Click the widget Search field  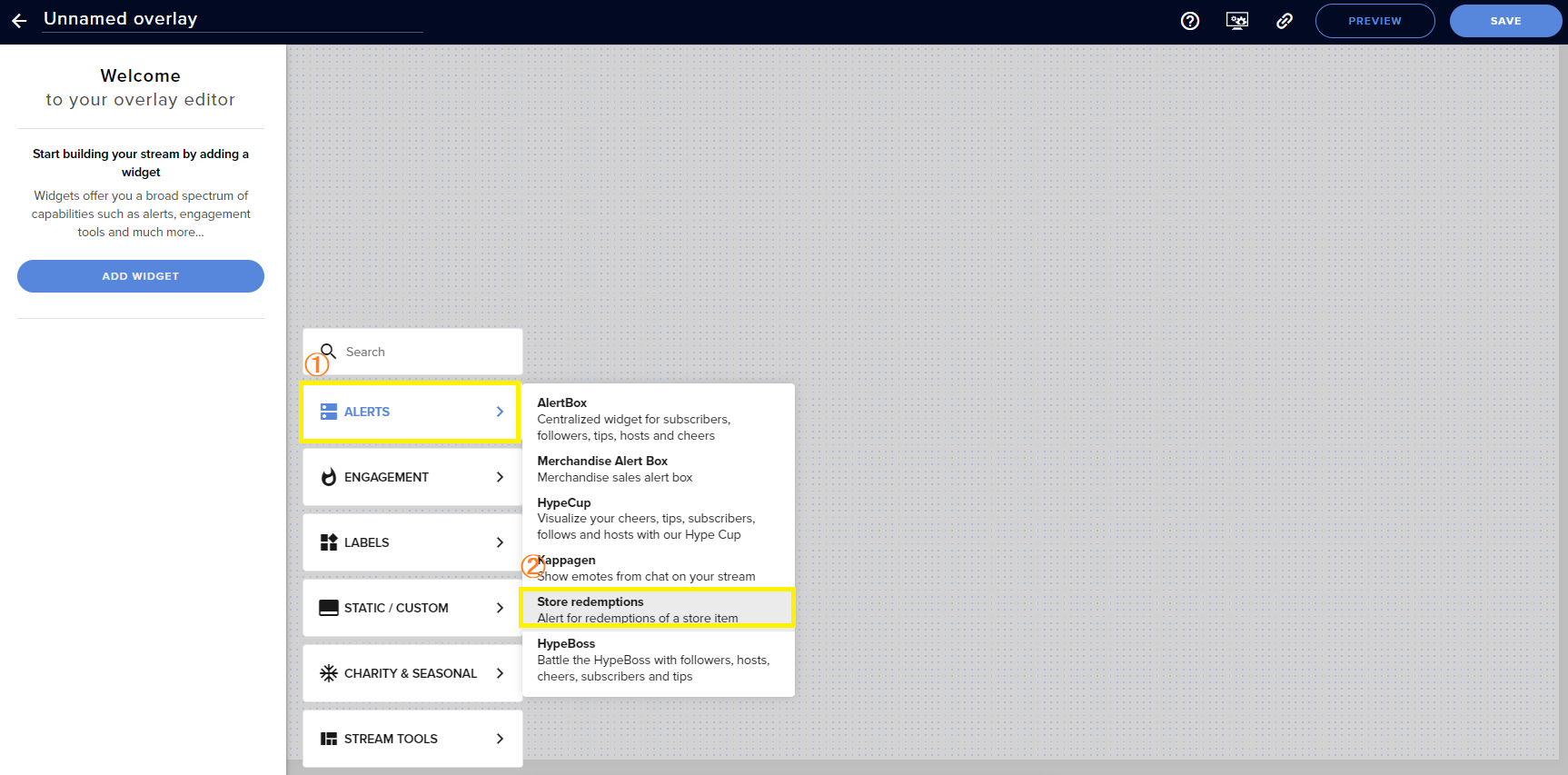point(412,352)
